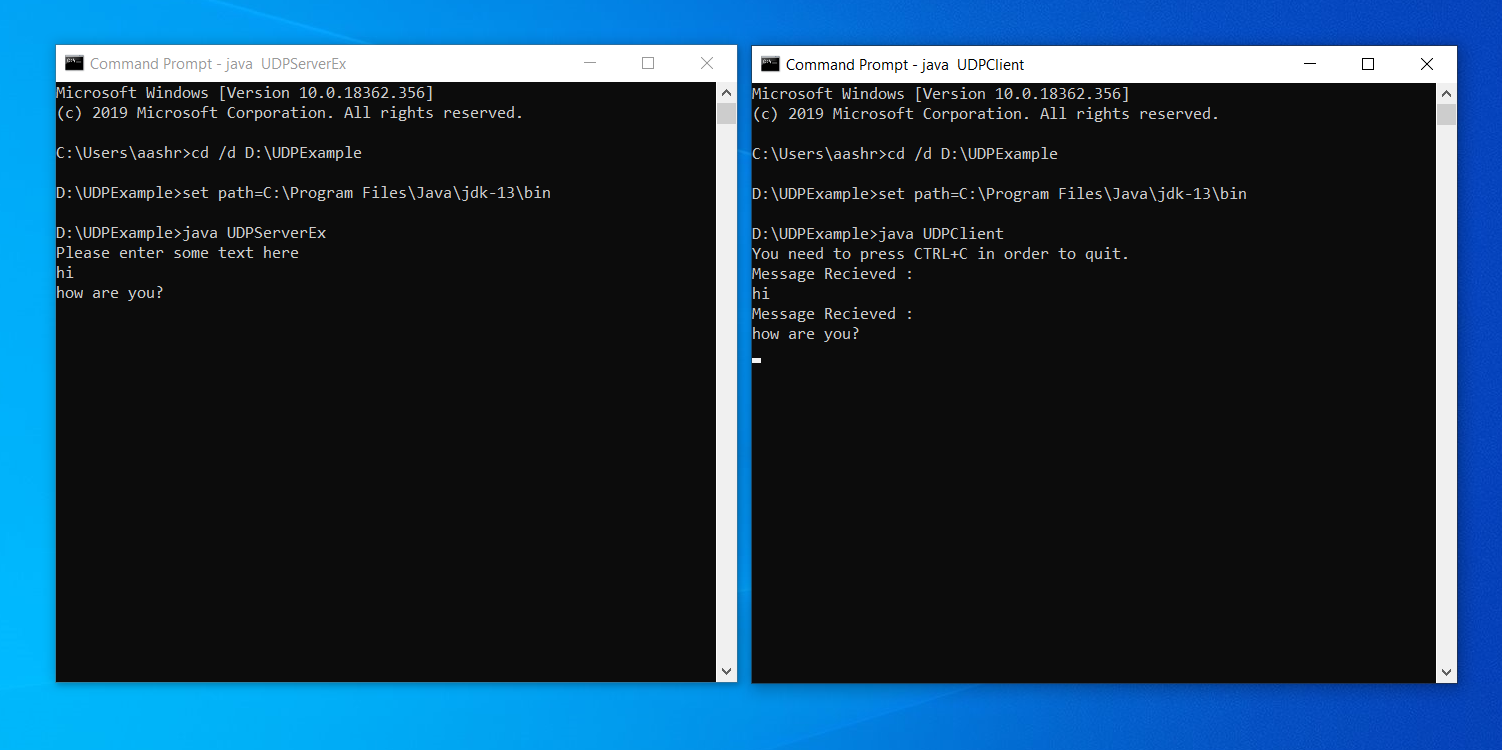
Task: Minimize the UDPServerEx Command Prompt window
Action: point(589,63)
